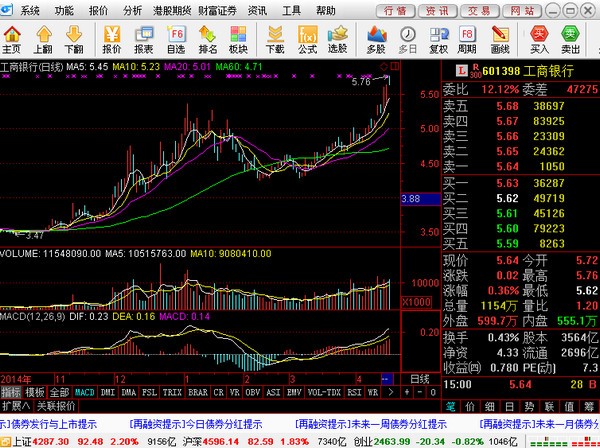The image size is (600, 448).
Task: Open the 分析 menu
Action: click(x=132, y=10)
